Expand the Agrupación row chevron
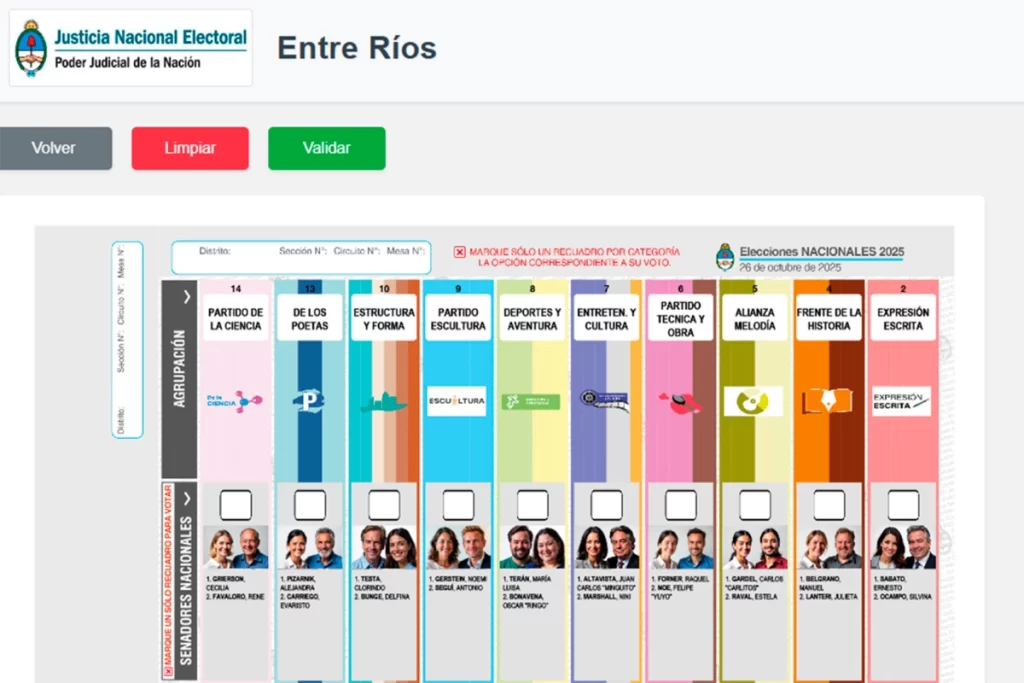Image resolution: width=1024 pixels, height=683 pixels. [186, 296]
